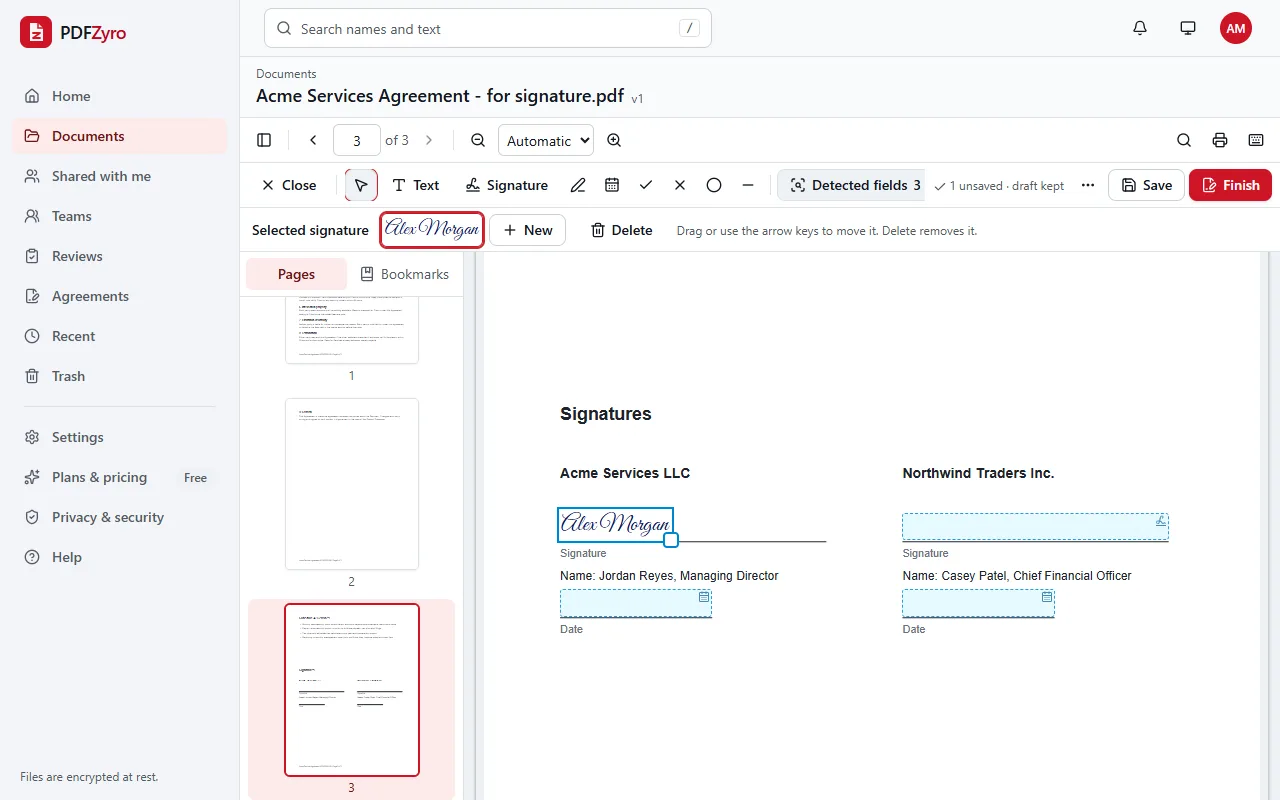Close the editing toolbar
1280x800 pixels.
[x=289, y=185]
